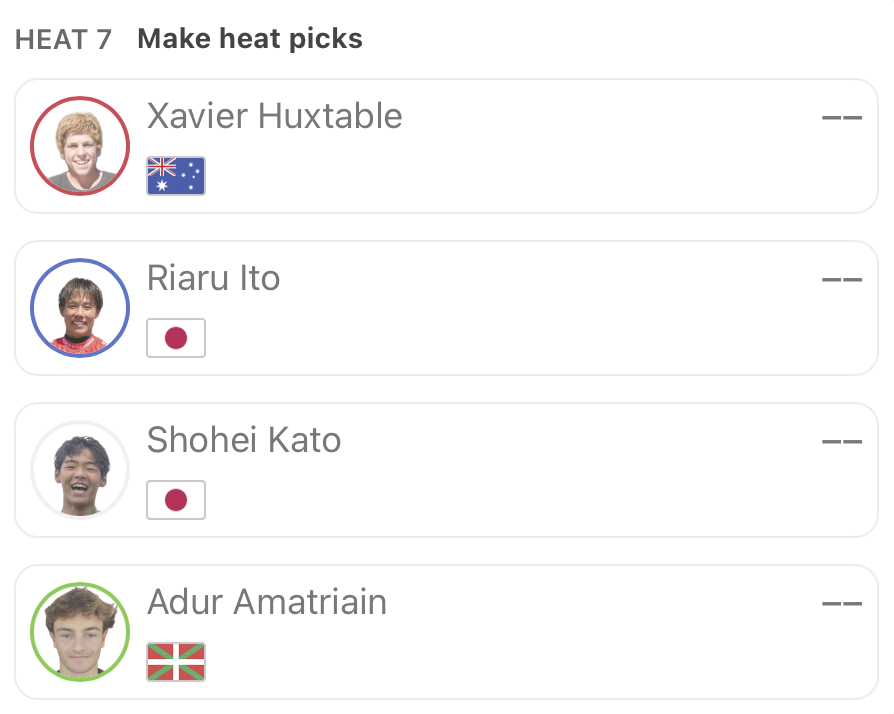894x714 pixels.
Task: Select the Shohei Kato name text
Action: 244,440
